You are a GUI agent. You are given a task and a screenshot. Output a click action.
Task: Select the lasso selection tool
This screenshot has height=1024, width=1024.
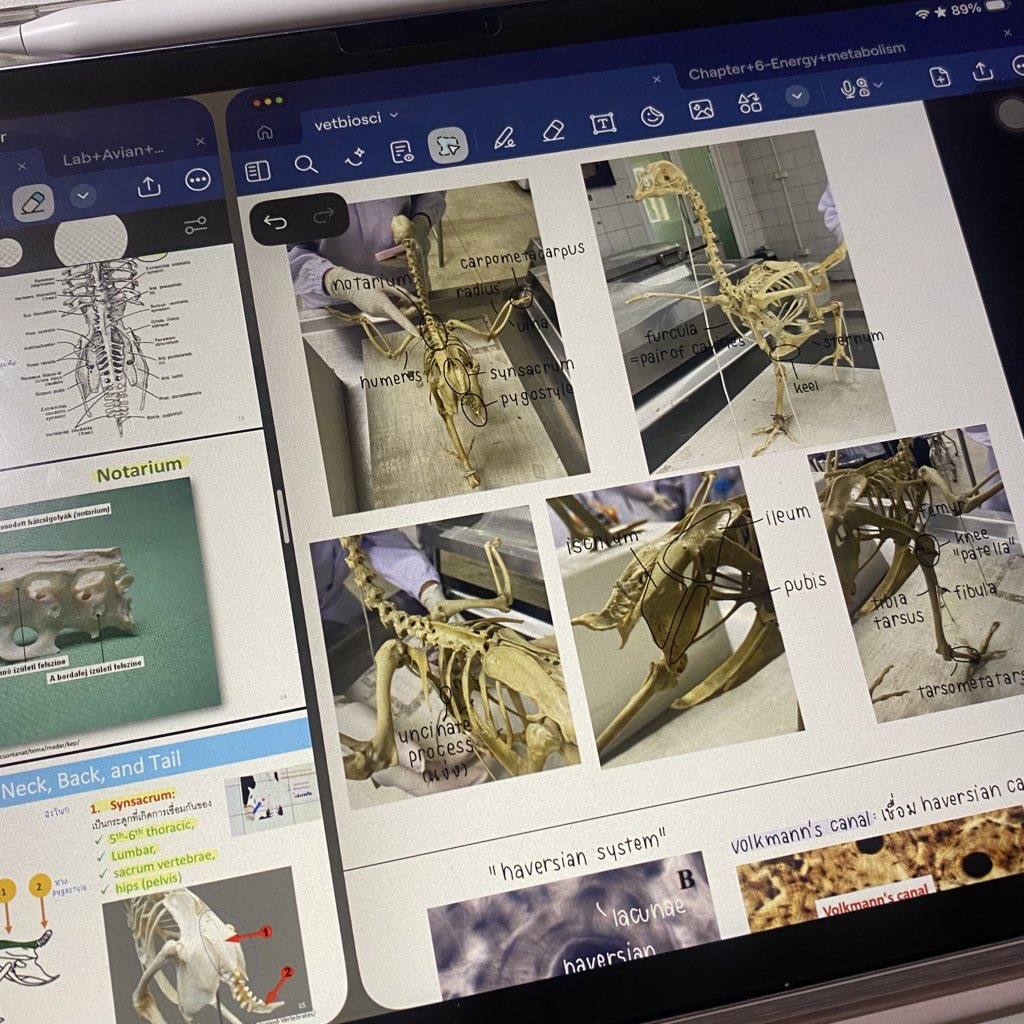(x=449, y=145)
